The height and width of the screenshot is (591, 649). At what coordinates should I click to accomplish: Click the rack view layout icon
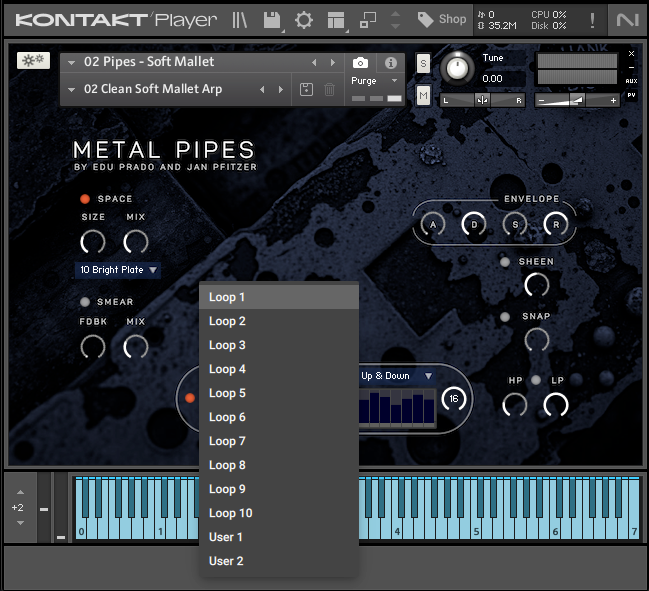click(x=336, y=19)
